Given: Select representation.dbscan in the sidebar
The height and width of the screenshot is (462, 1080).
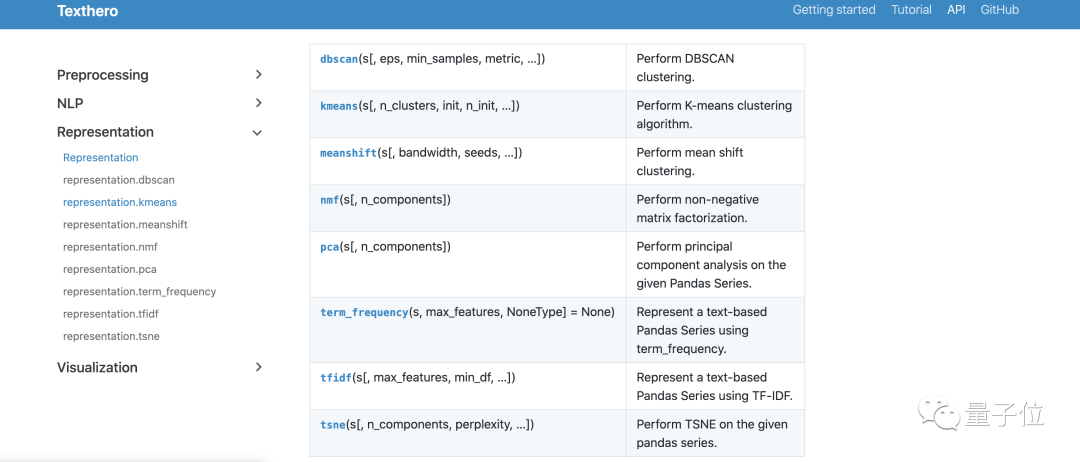Looking at the screenshot, I should coord(118,180).
